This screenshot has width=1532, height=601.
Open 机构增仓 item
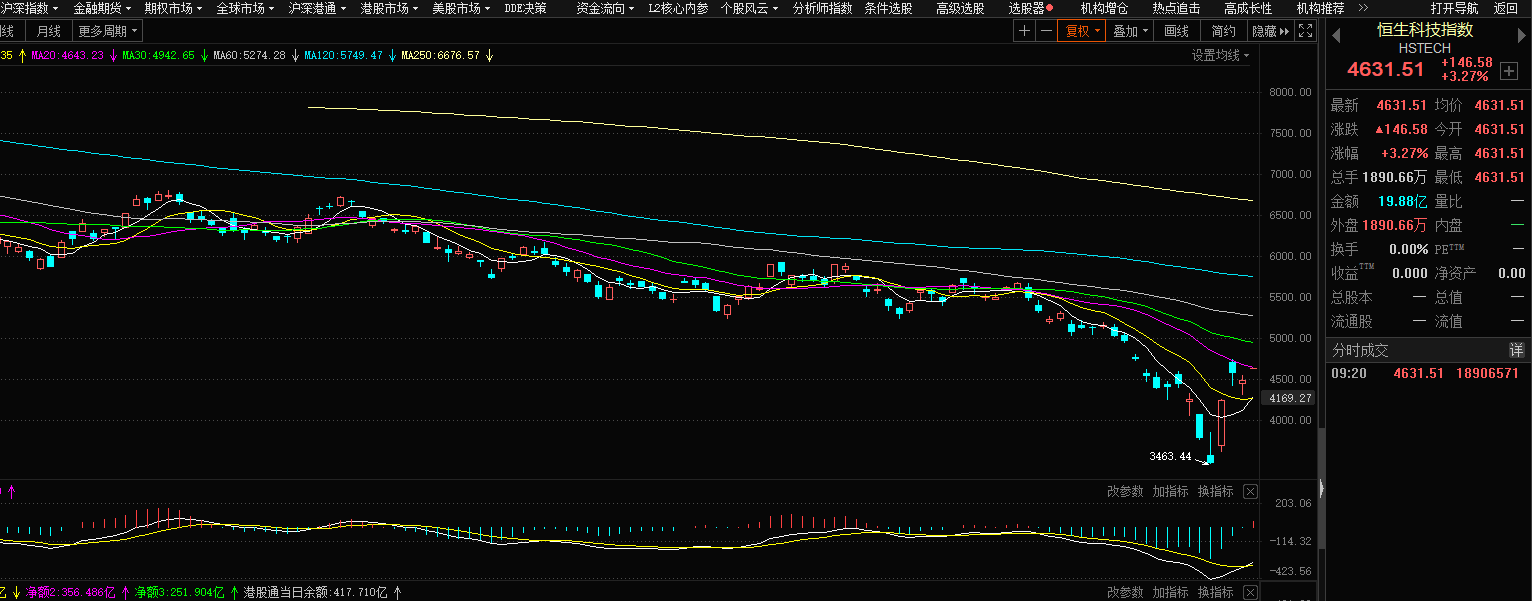[x=1104, y=8]
